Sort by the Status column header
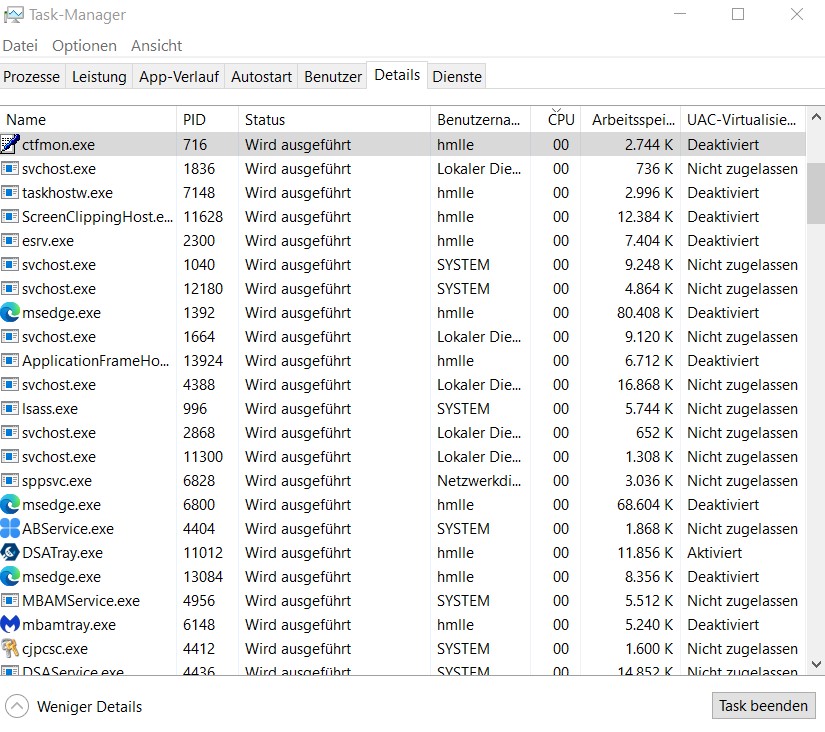Image resolution: width=825 pixels, height=732 pixels. point(334,119)
